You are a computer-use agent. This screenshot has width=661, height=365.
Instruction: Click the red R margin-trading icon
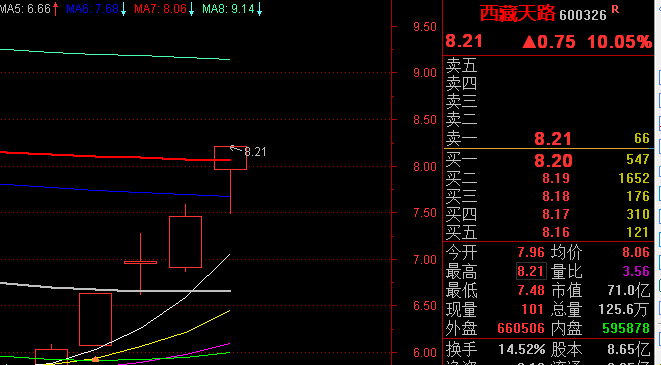pyautogui.click(x=615, y=9)
